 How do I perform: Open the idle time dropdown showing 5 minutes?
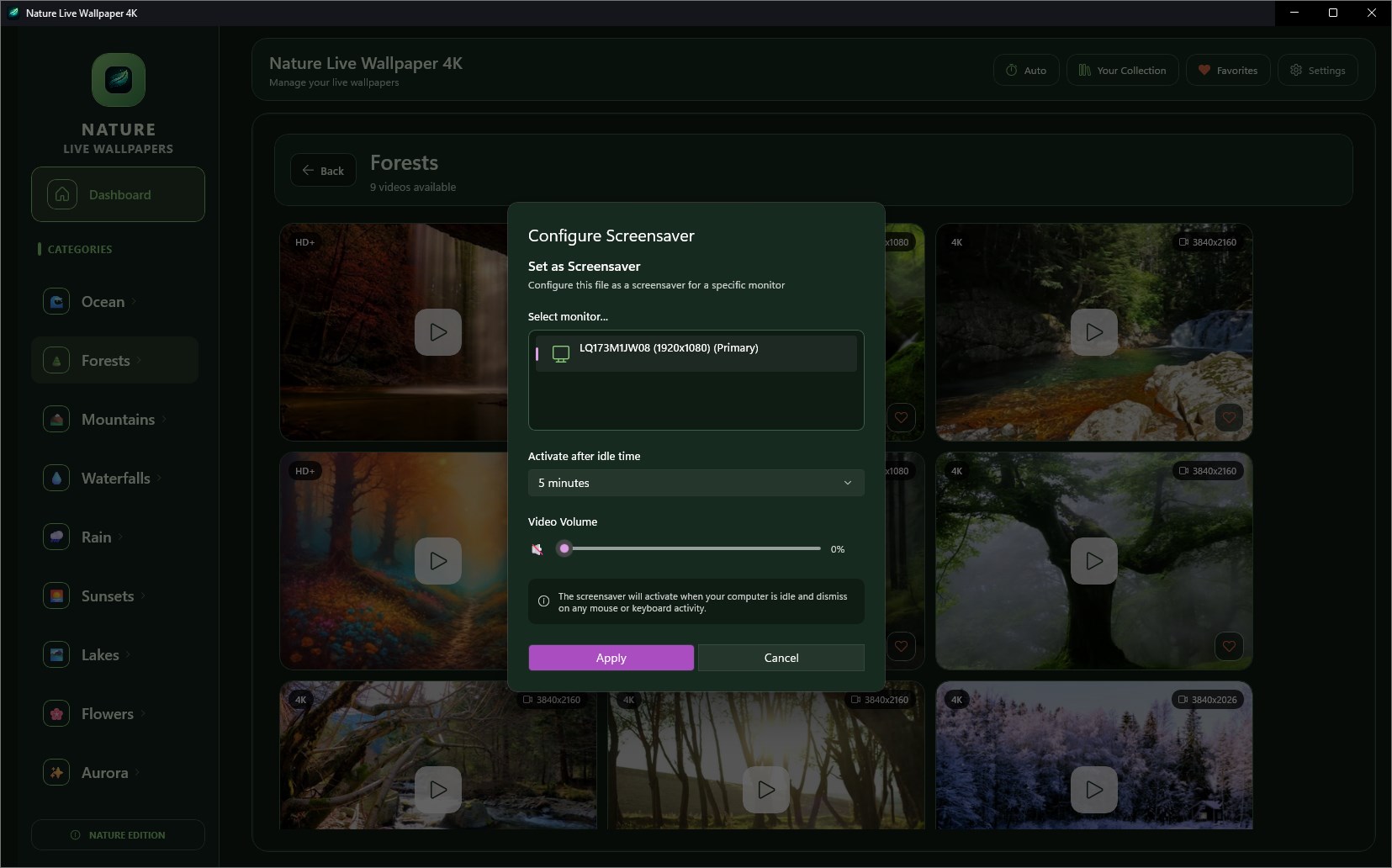point(696,483)
